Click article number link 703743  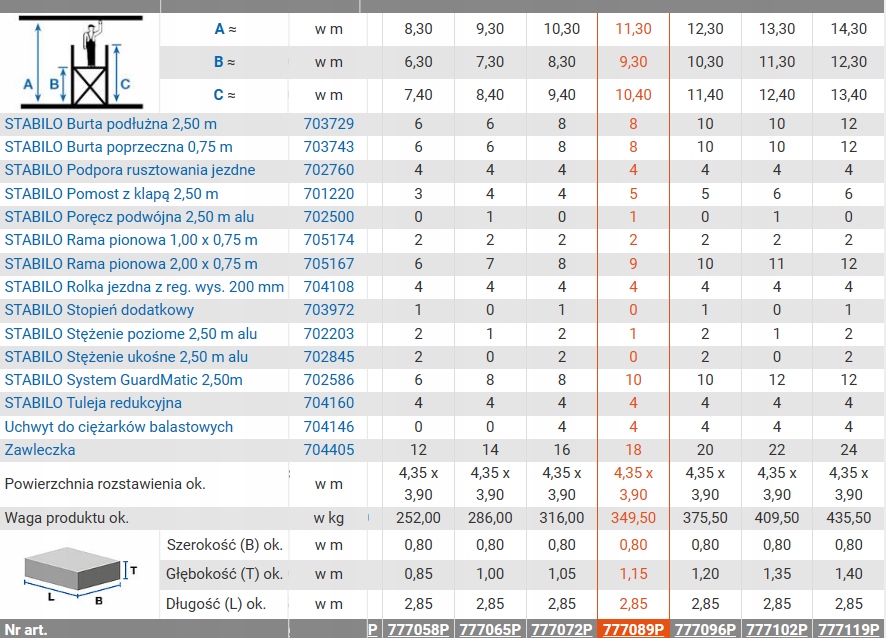point(329,147)
